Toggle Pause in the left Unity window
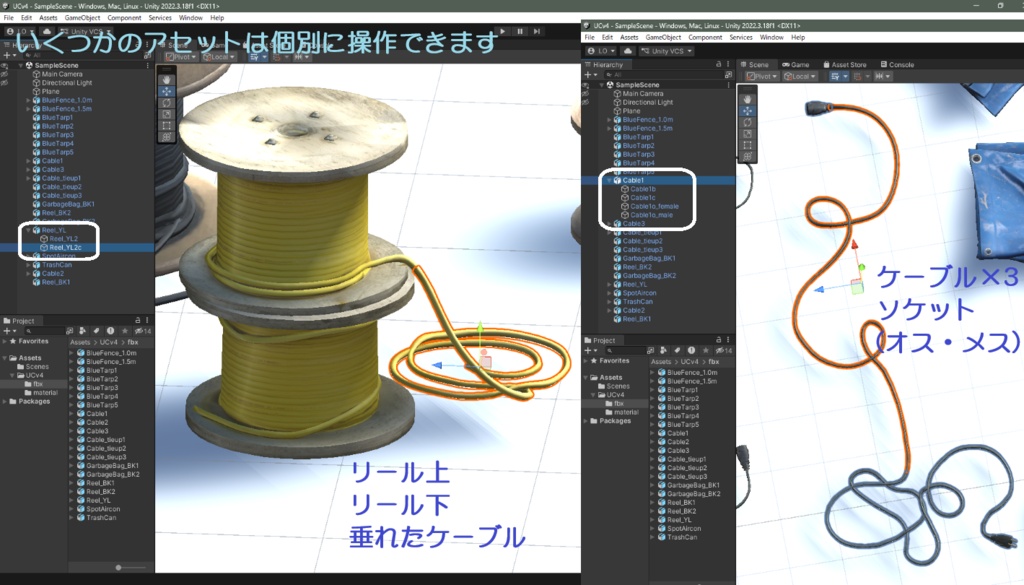1024x585 pixels. (520, 31)
